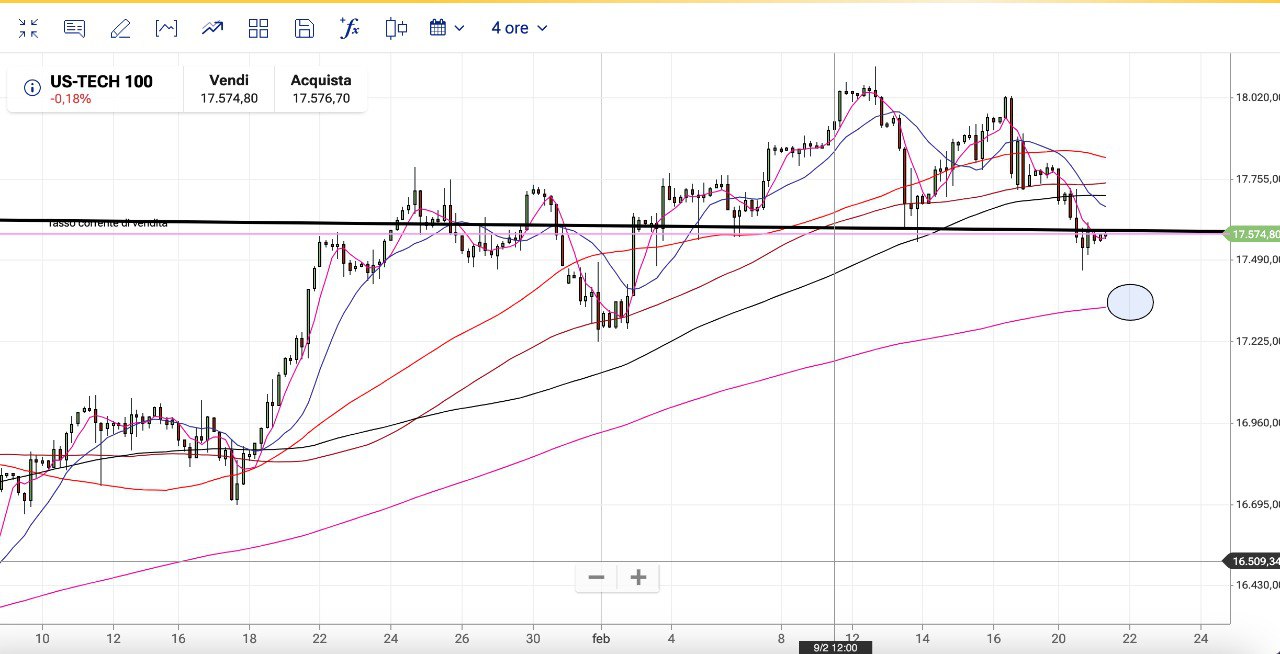Click the Vendi sell price button
Screen dimensions: 1280x654
pyautogui.click(x=229, y=89)
